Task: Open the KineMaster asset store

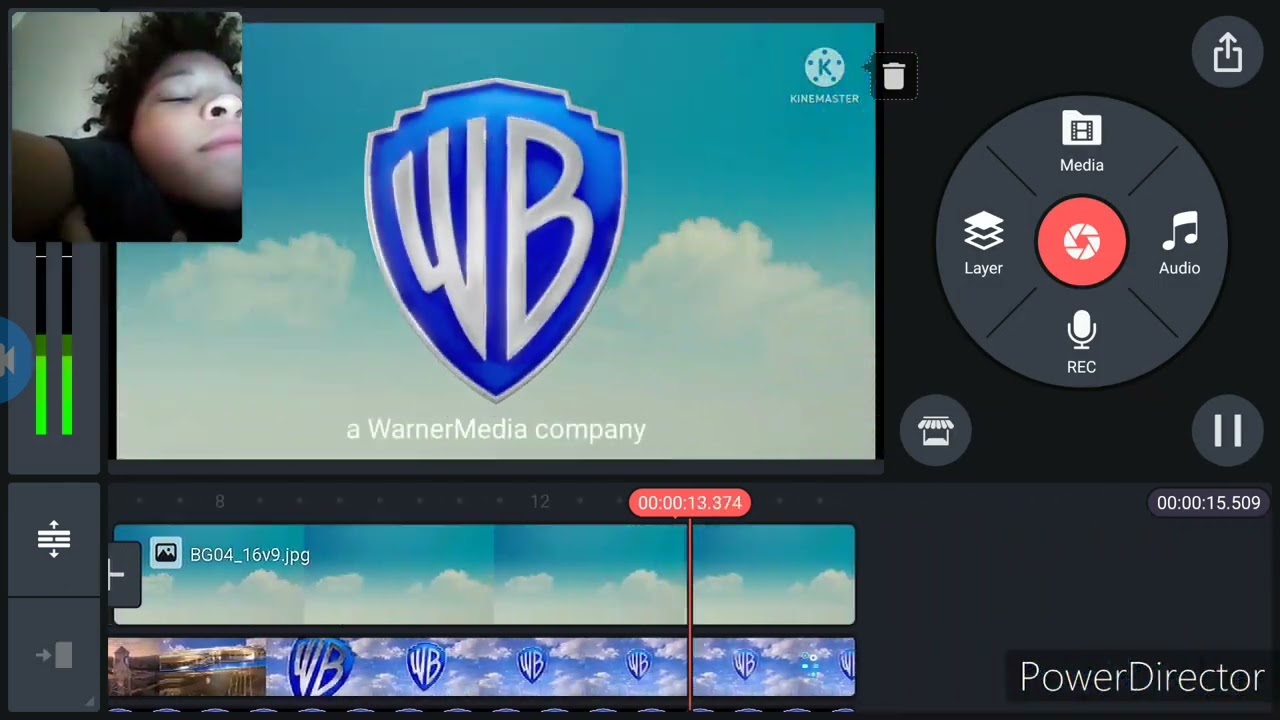Action: (x=935, y=431)
